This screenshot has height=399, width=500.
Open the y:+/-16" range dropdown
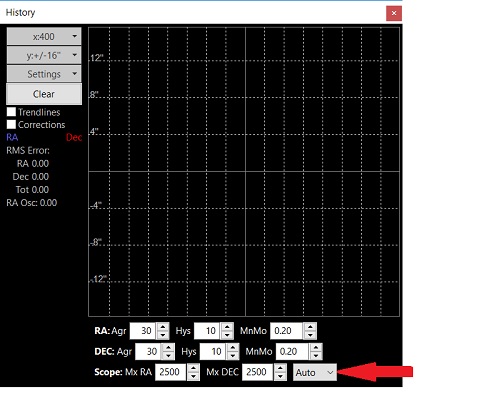(44, 55)
